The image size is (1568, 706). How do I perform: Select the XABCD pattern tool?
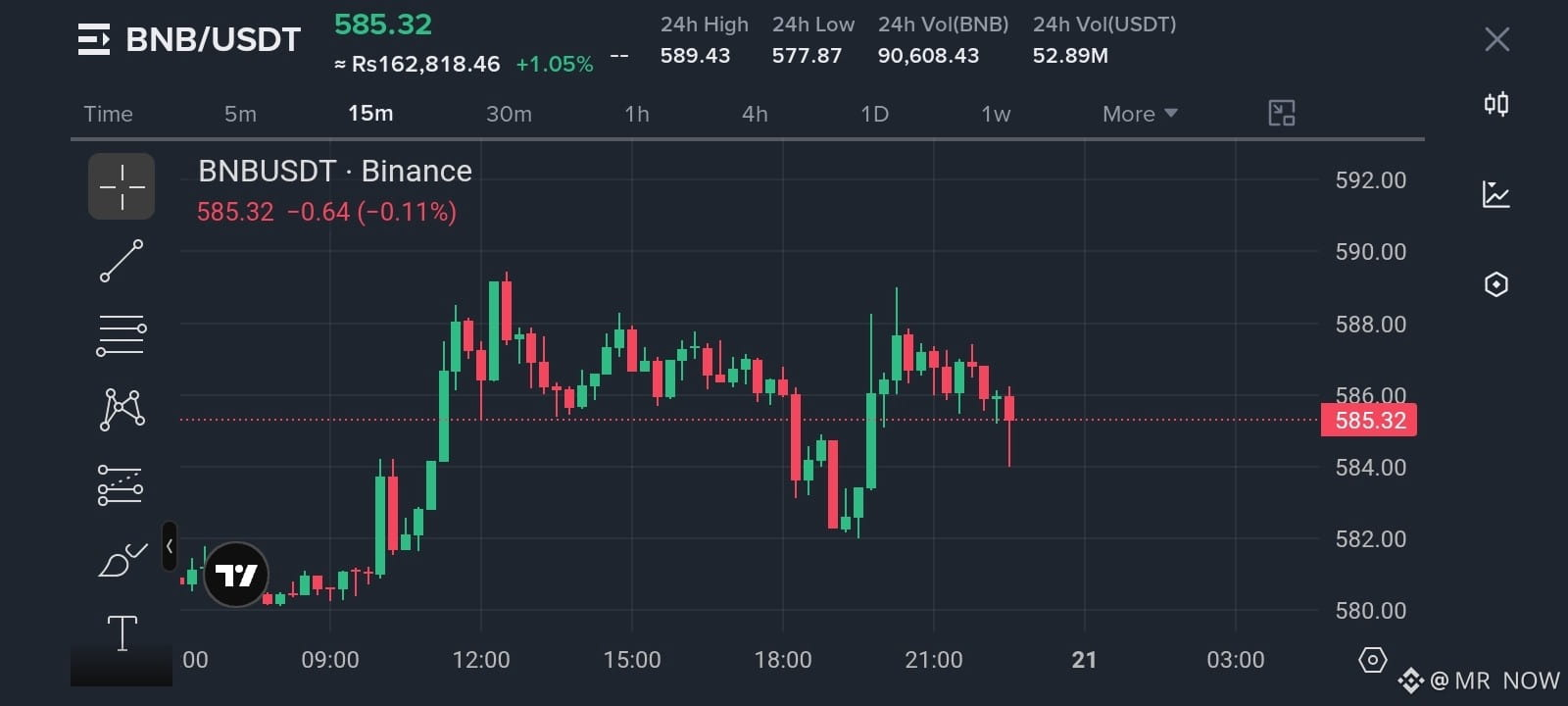122,409
